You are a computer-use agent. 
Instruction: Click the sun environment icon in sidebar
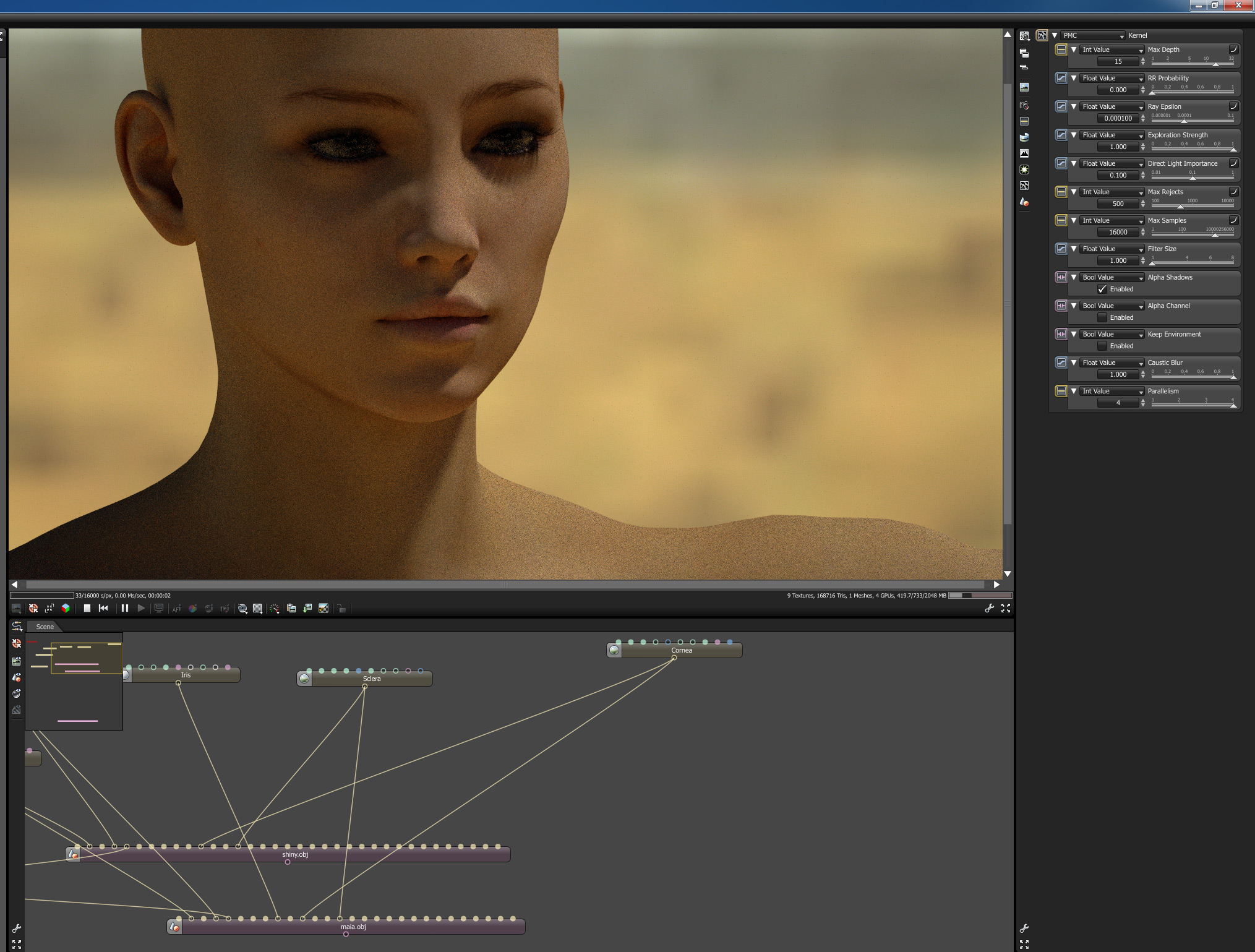[1024, 169]
